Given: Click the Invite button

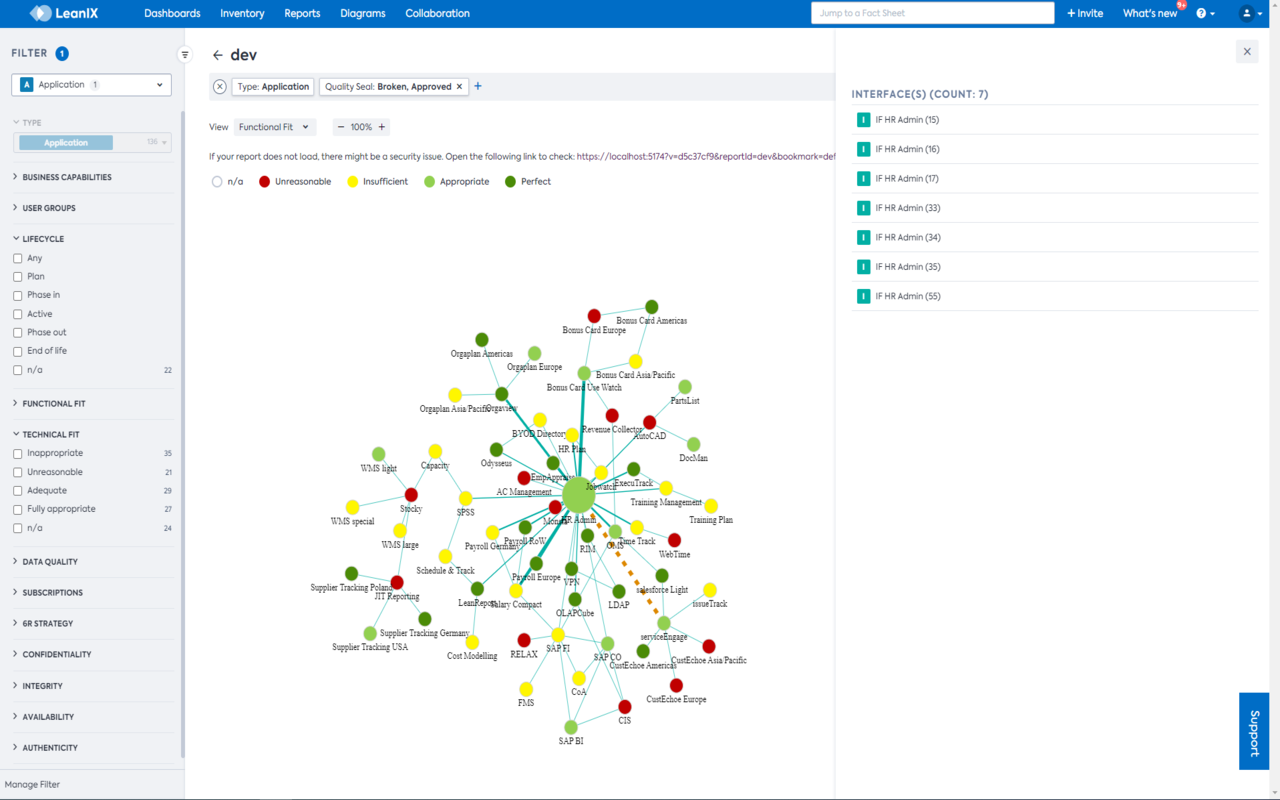Looking at the screenshot, I should (x=1085, y=13).
